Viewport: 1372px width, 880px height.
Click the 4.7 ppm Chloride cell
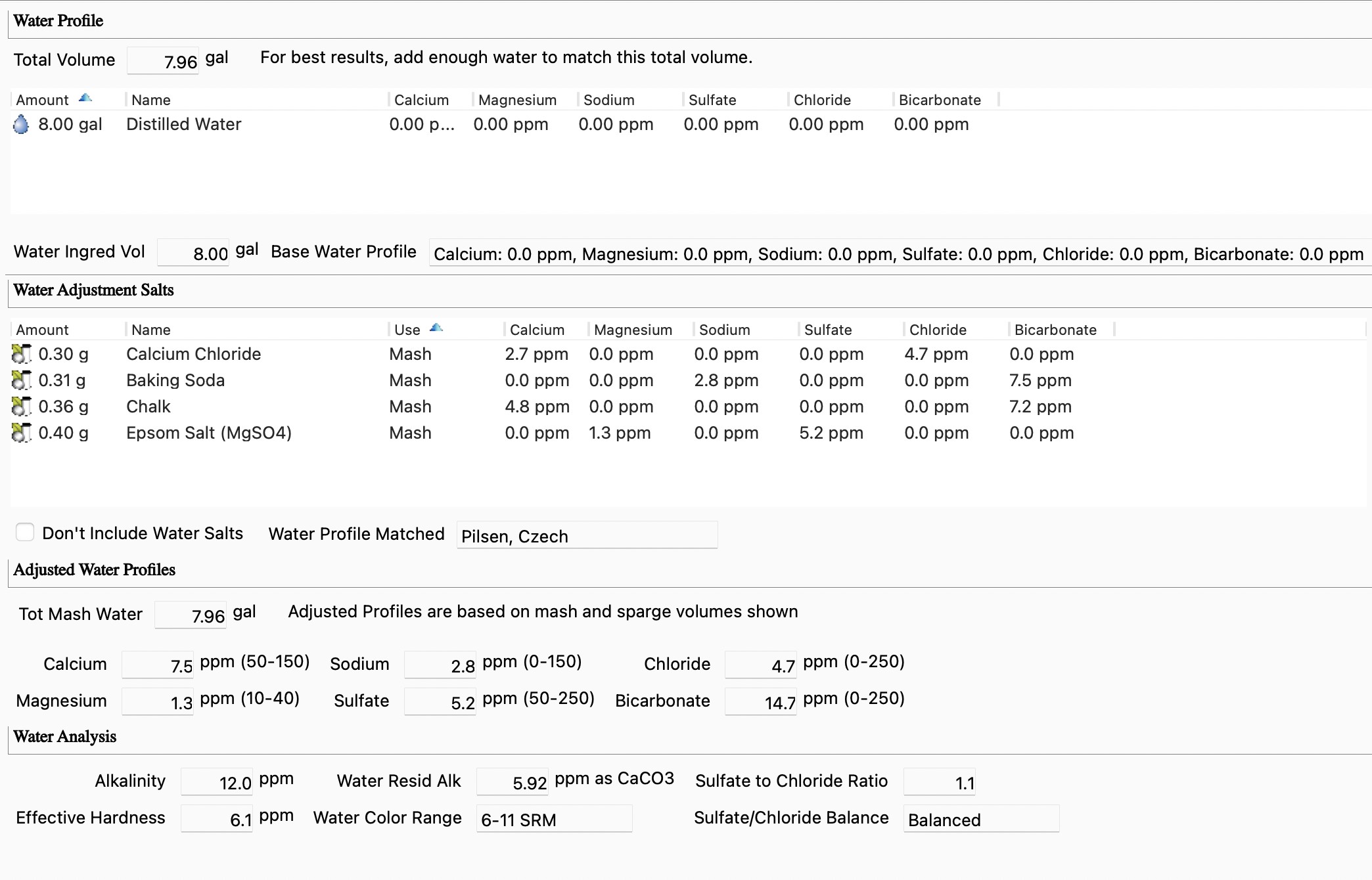coord(936,354)
